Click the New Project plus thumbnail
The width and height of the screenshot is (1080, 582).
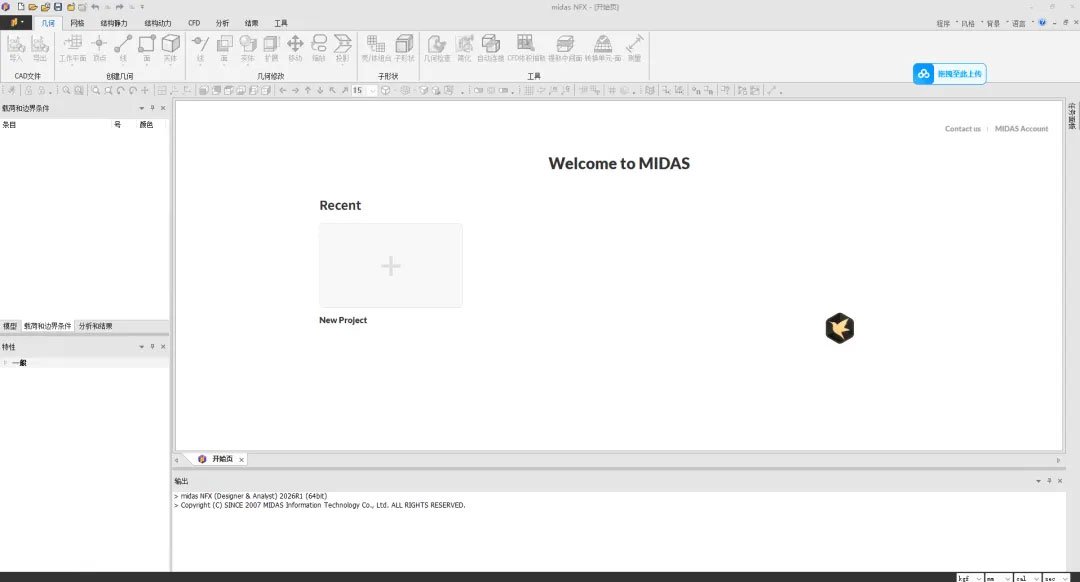click(x=391, y=265)
